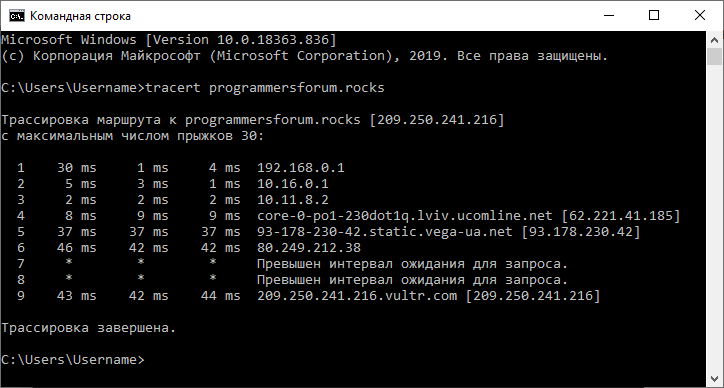The height and width of the screenshot is (388, 724).
Task: Minimize the Командная строка window
Action: pos(609,15)
